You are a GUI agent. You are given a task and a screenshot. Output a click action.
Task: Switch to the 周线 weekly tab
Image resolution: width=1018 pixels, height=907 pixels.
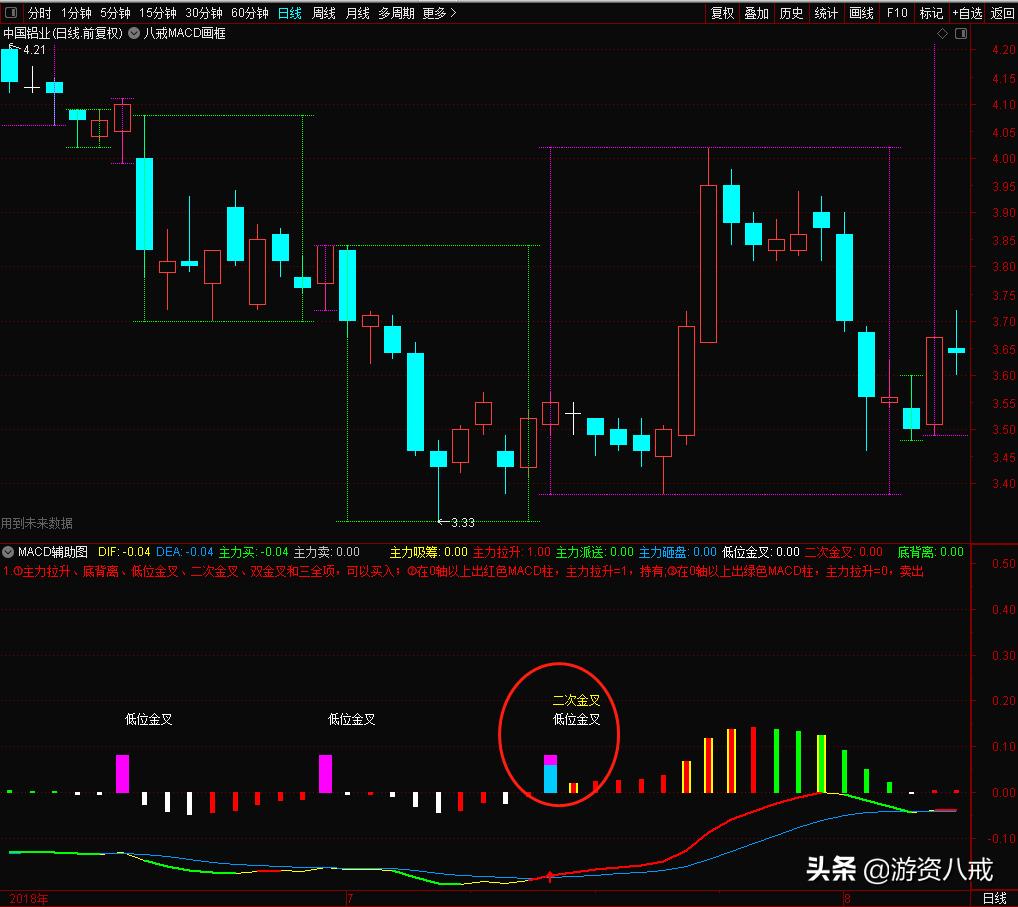pyautogui.click(x=322, y=13)
